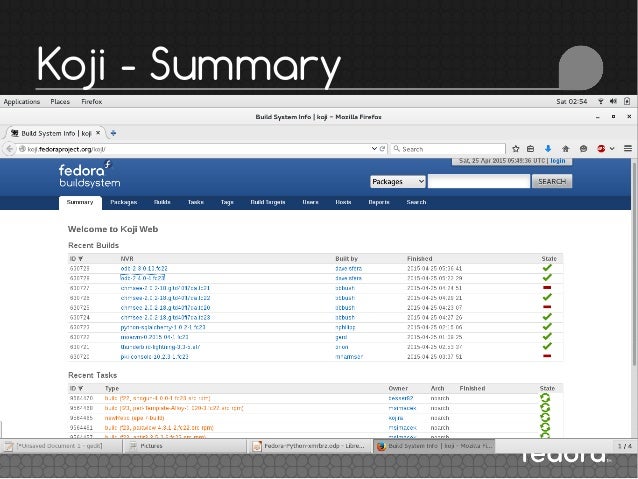Open the Applications menu

tap(22, 101)
